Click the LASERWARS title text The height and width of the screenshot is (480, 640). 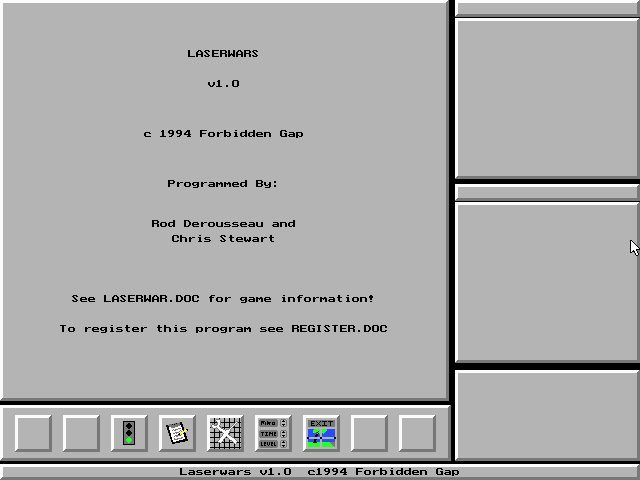223,54
